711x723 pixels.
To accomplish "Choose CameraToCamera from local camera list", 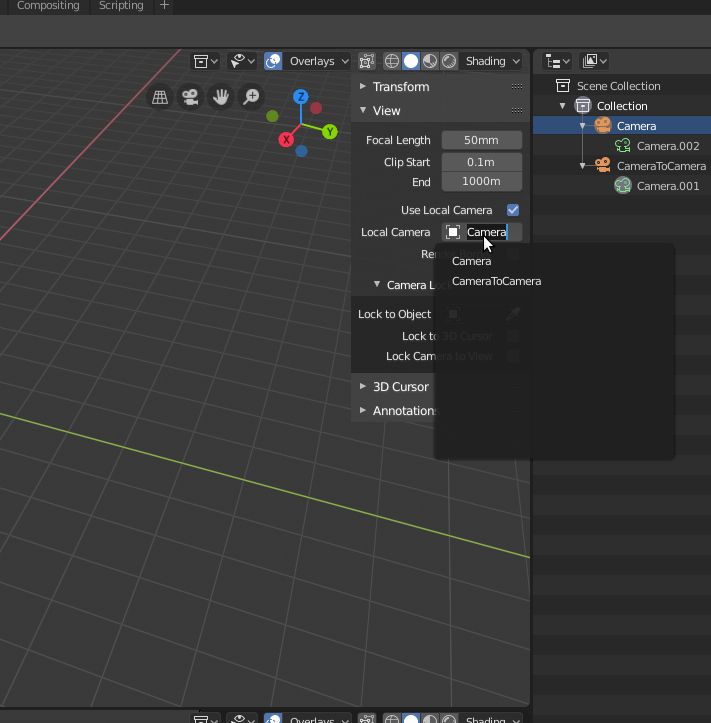I will coord(496,281).
